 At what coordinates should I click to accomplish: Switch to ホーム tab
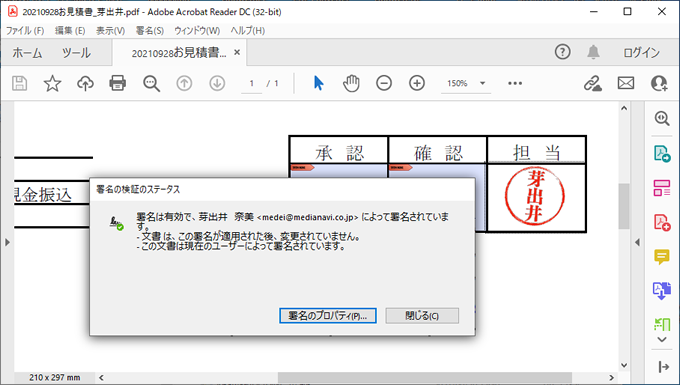point(27,53)
